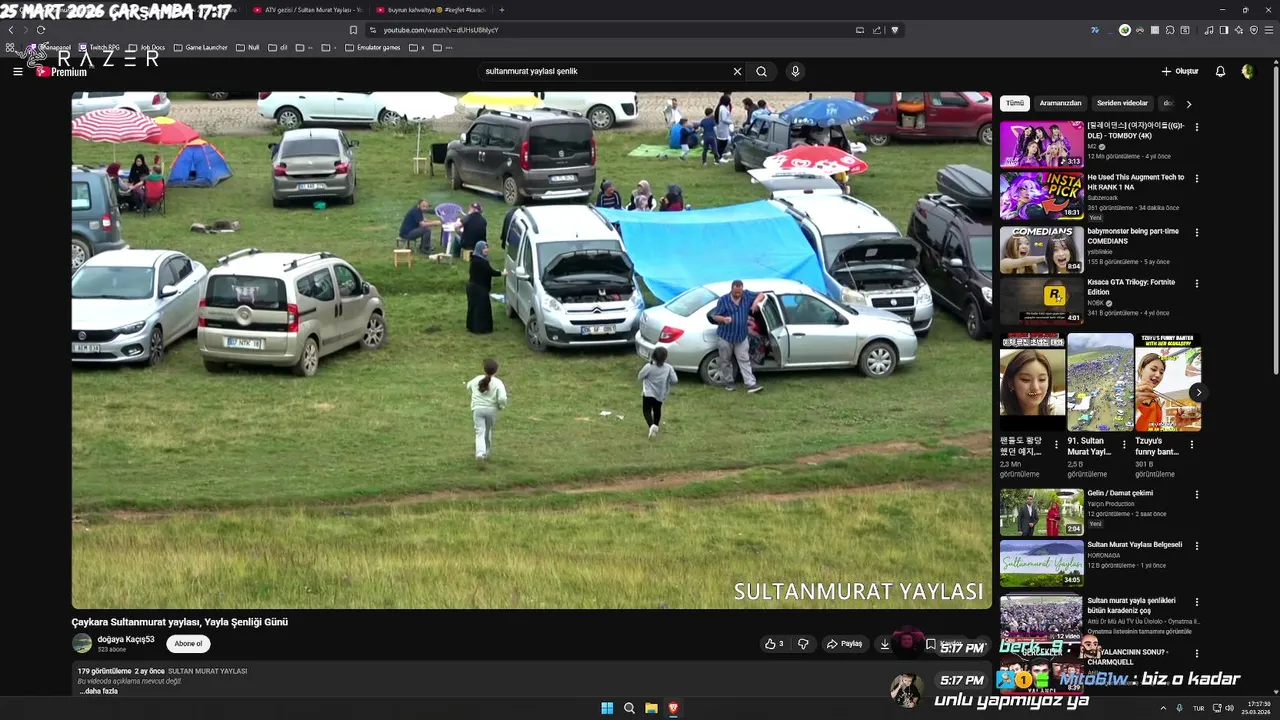Viewport: 1280px width, 720px height.
Task: Reload the page in browser toolbar
Action: pos(41,30)
